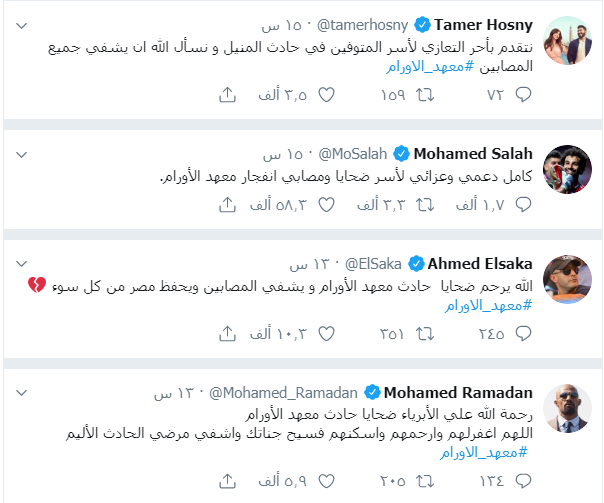Share Mohamed Salah's tweet
This screenshot has height=503, width=604.
(x=227, y=204)
